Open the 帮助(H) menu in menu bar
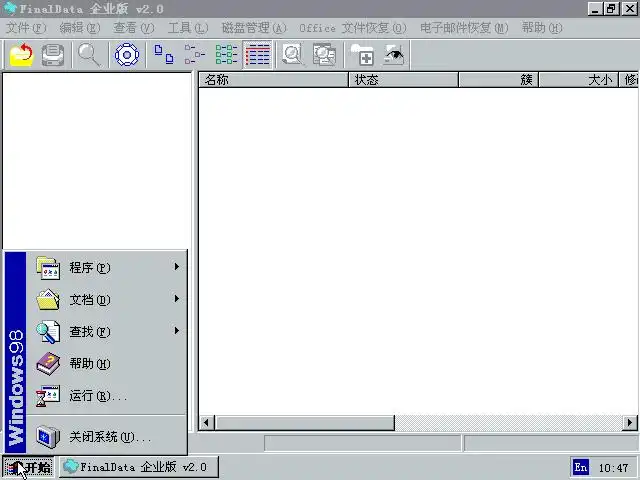This screenshot has height=480, width=640. (x=542, y=28)
